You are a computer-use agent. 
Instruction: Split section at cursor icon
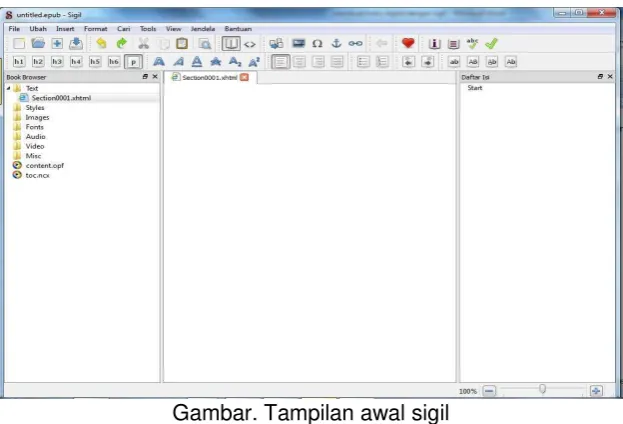(276, 43)
